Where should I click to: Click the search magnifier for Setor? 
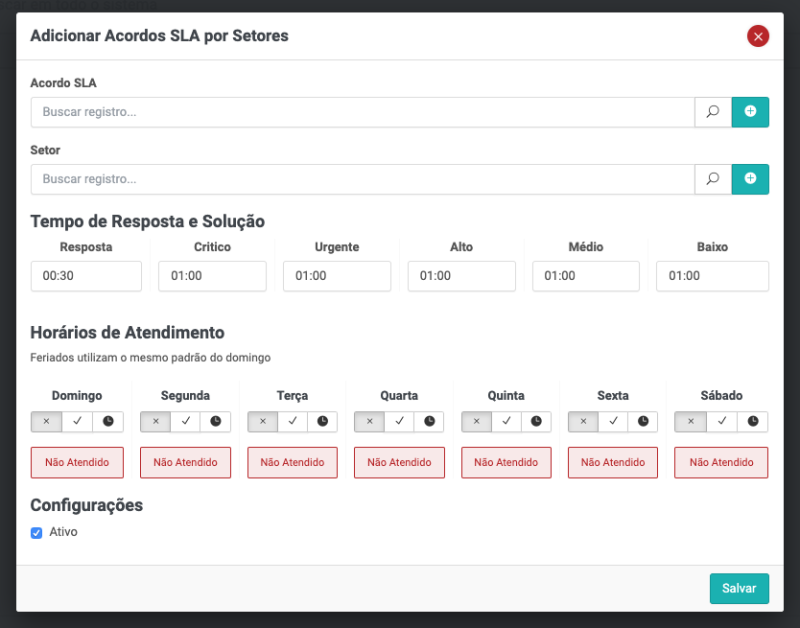coord(713,179)
